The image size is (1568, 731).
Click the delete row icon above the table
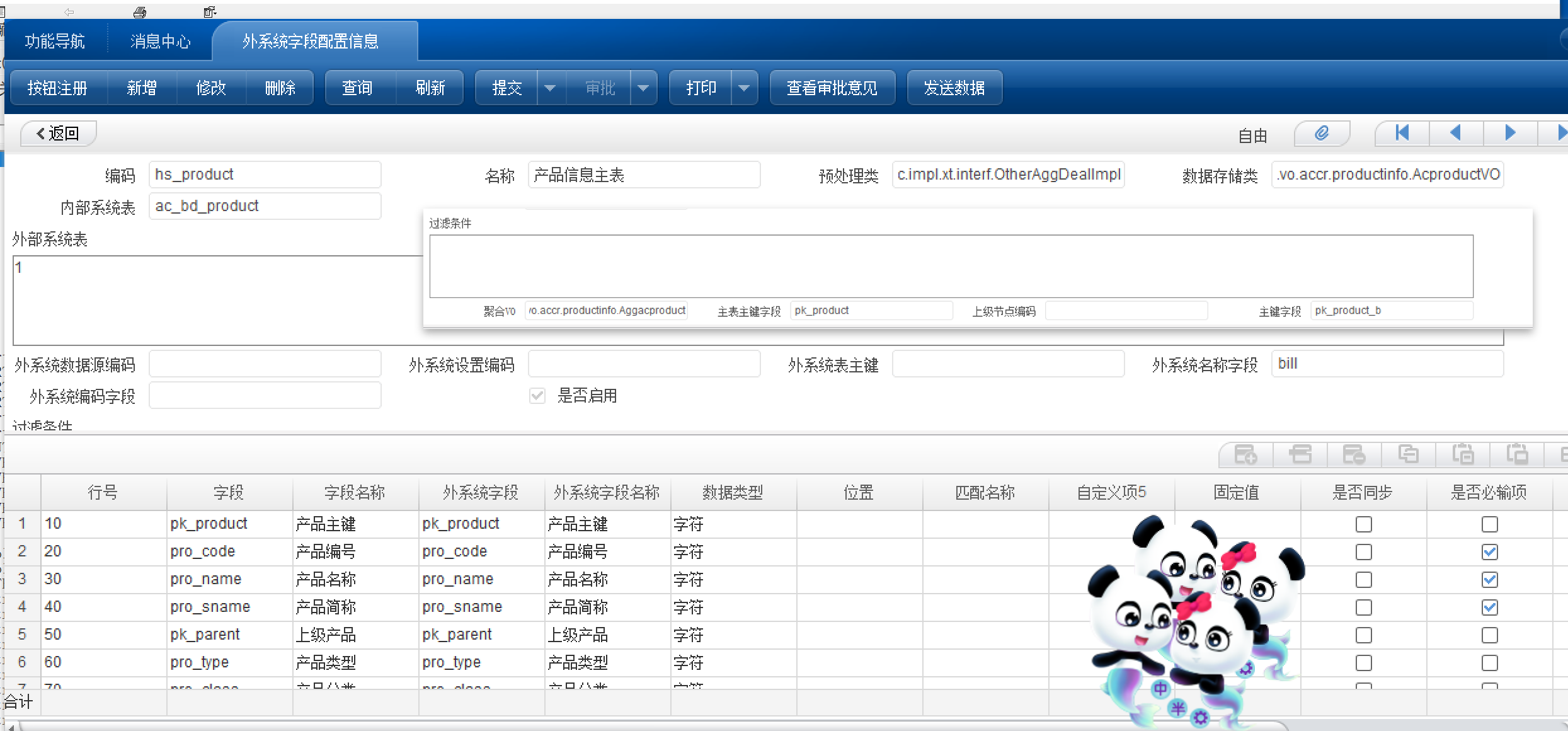[x=1354, y=454]
